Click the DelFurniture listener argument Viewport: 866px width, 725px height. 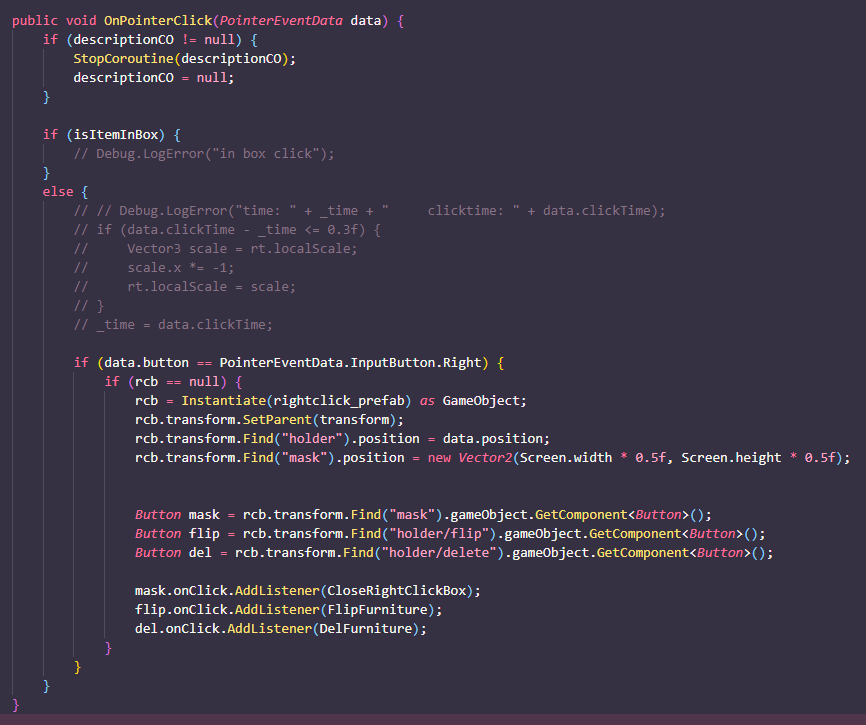(366, 629)
